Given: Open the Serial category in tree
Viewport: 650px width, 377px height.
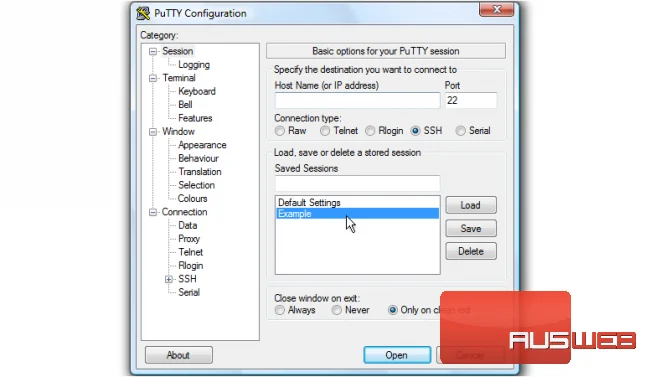Looking at the screenshot, I should click(x=189, y=292).
